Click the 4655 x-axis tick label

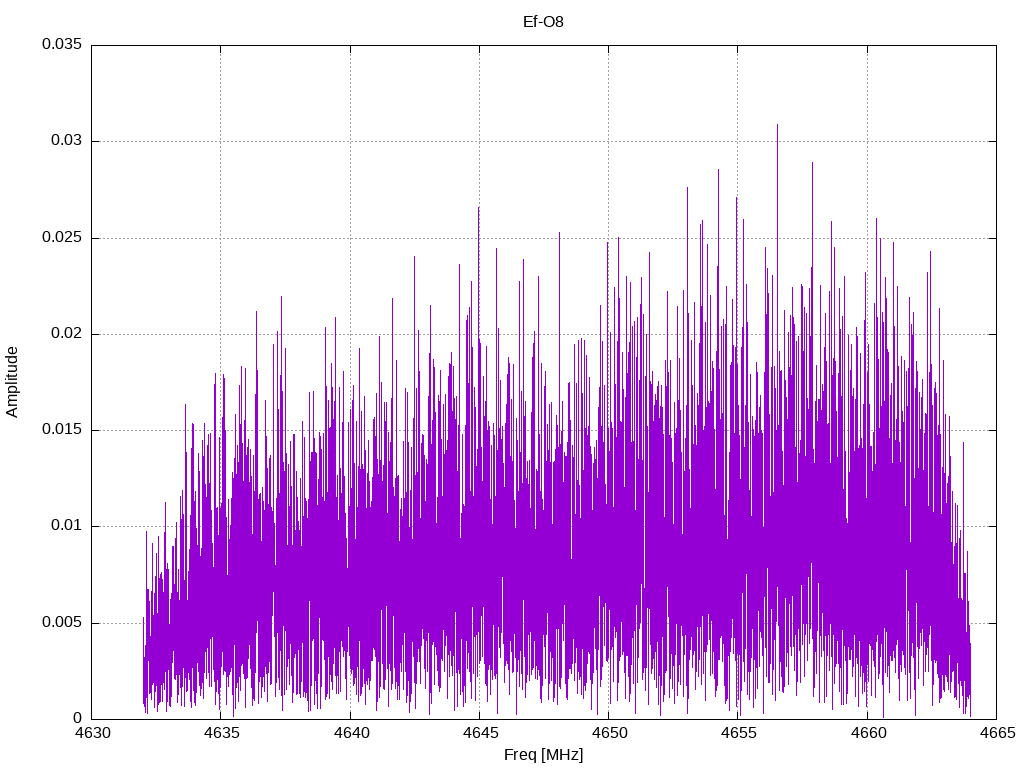click(x=739, y=733)
